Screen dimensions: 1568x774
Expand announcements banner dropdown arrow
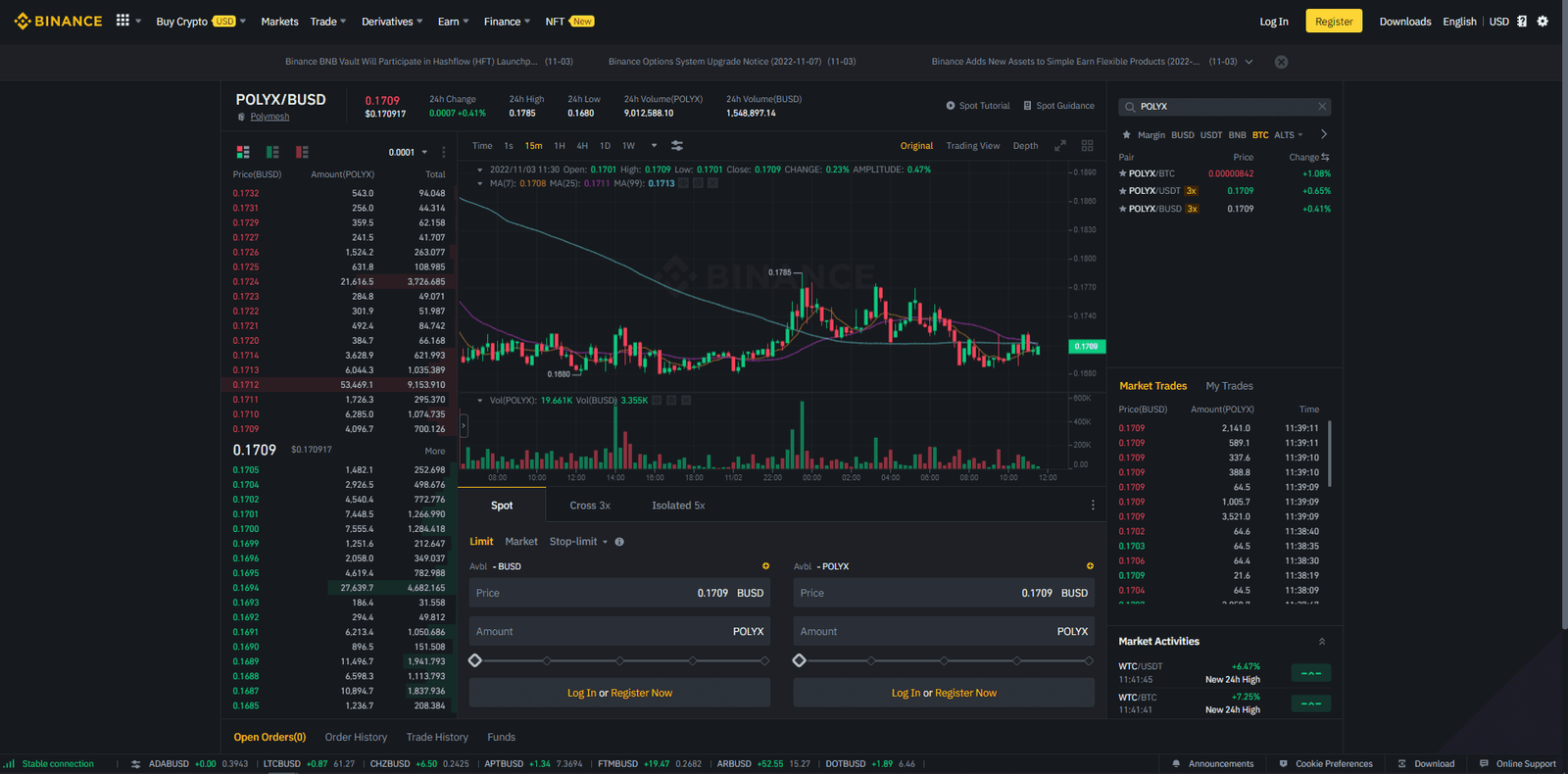[x=1249, y=62]
